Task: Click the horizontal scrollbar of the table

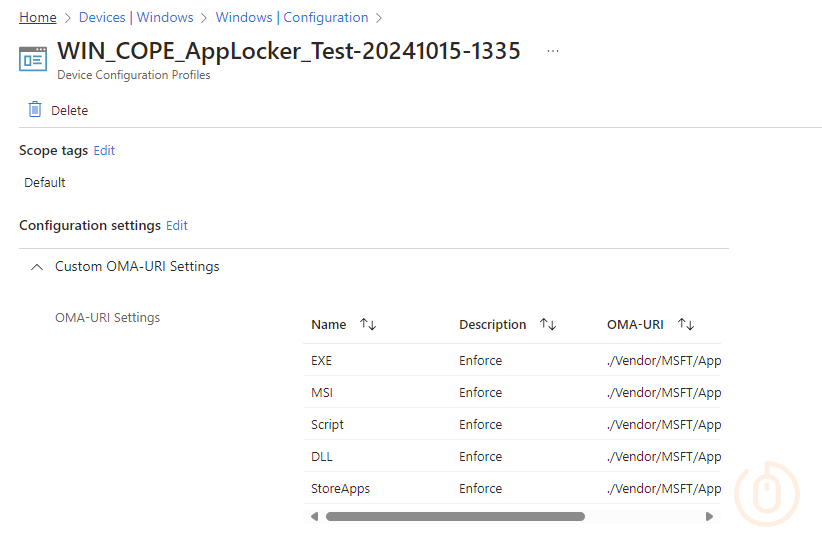Action: 455,517
